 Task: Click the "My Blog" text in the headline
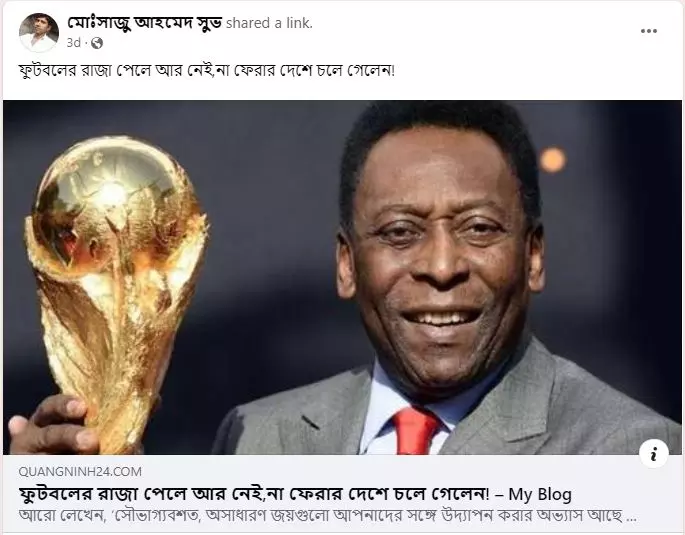click(x=540, y=494)
